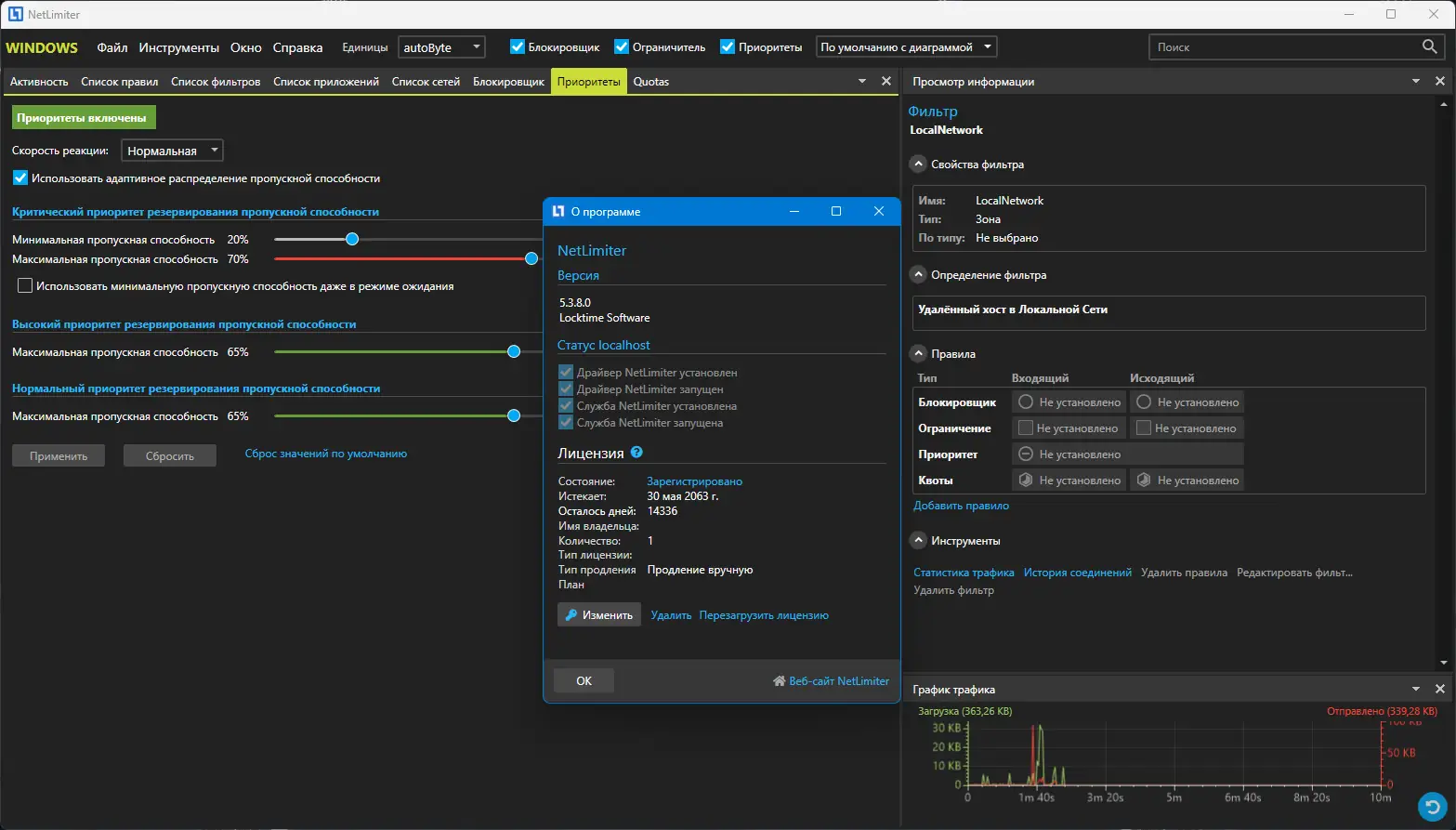1456x830 pixels.
Task: Close the traffic chart panel
Action: coord(1439,689)
